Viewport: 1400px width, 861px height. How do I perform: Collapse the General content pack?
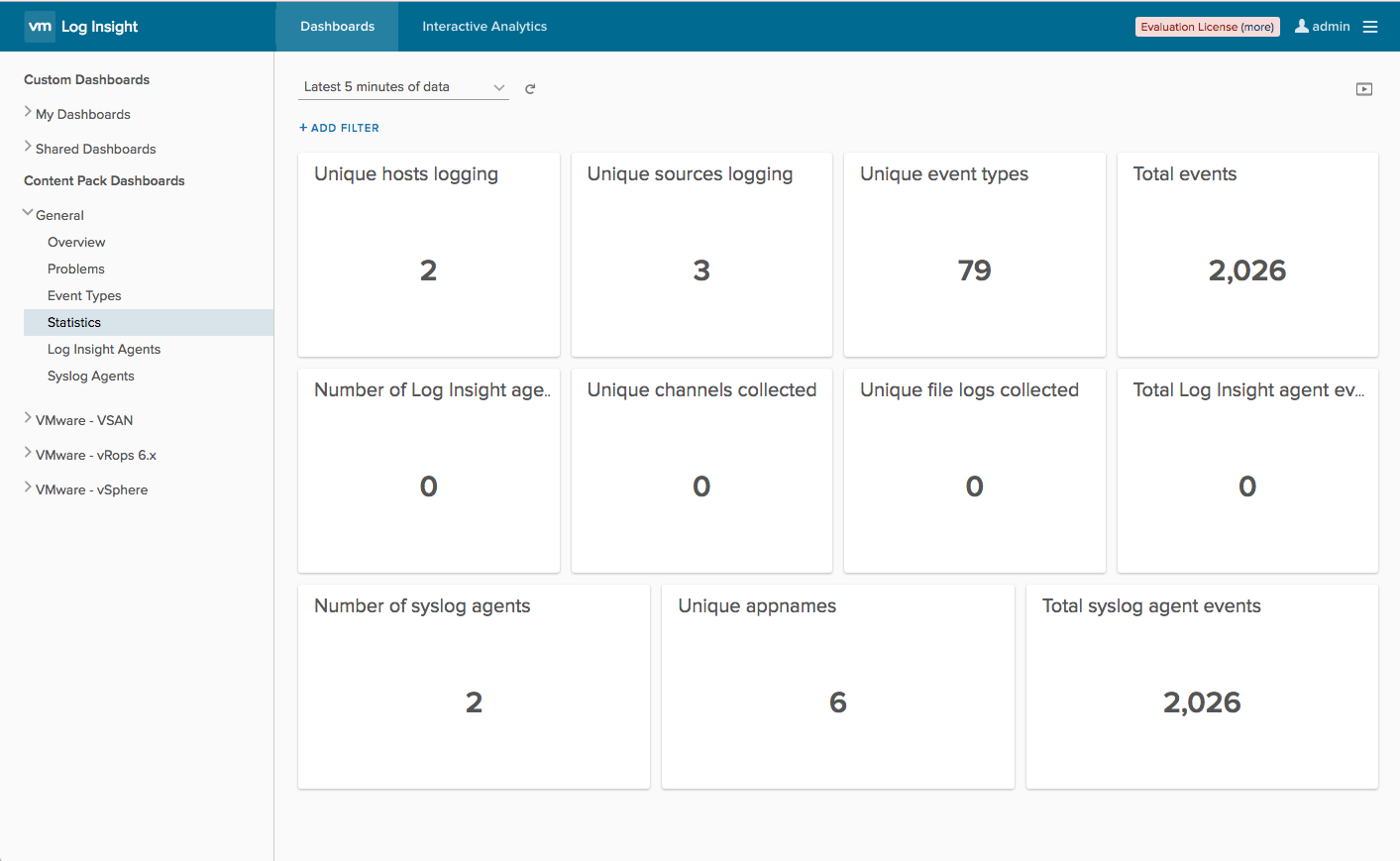coord(28,213)
